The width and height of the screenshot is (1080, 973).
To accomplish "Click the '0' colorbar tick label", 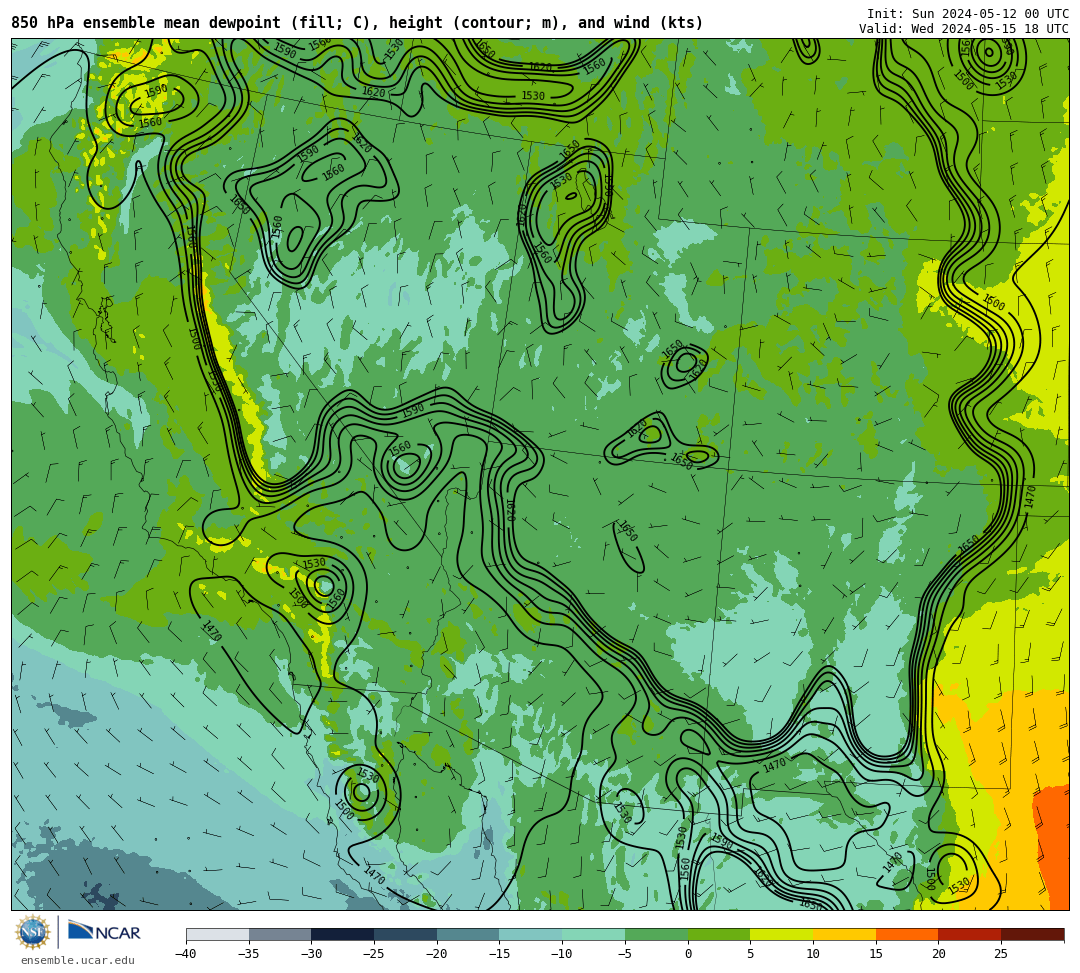I will coord(688,954).
